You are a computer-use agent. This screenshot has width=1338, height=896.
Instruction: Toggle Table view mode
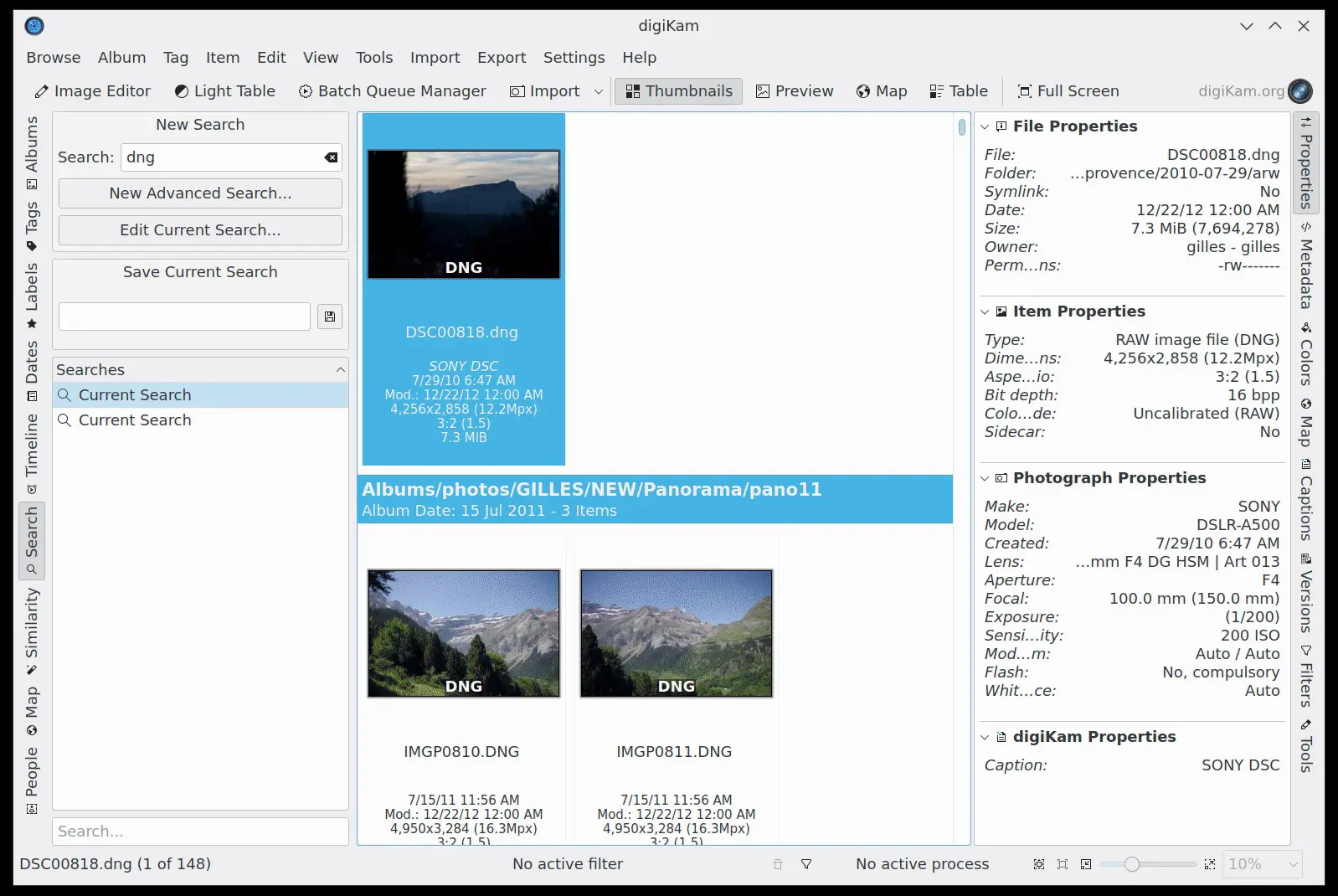point(959,91)
